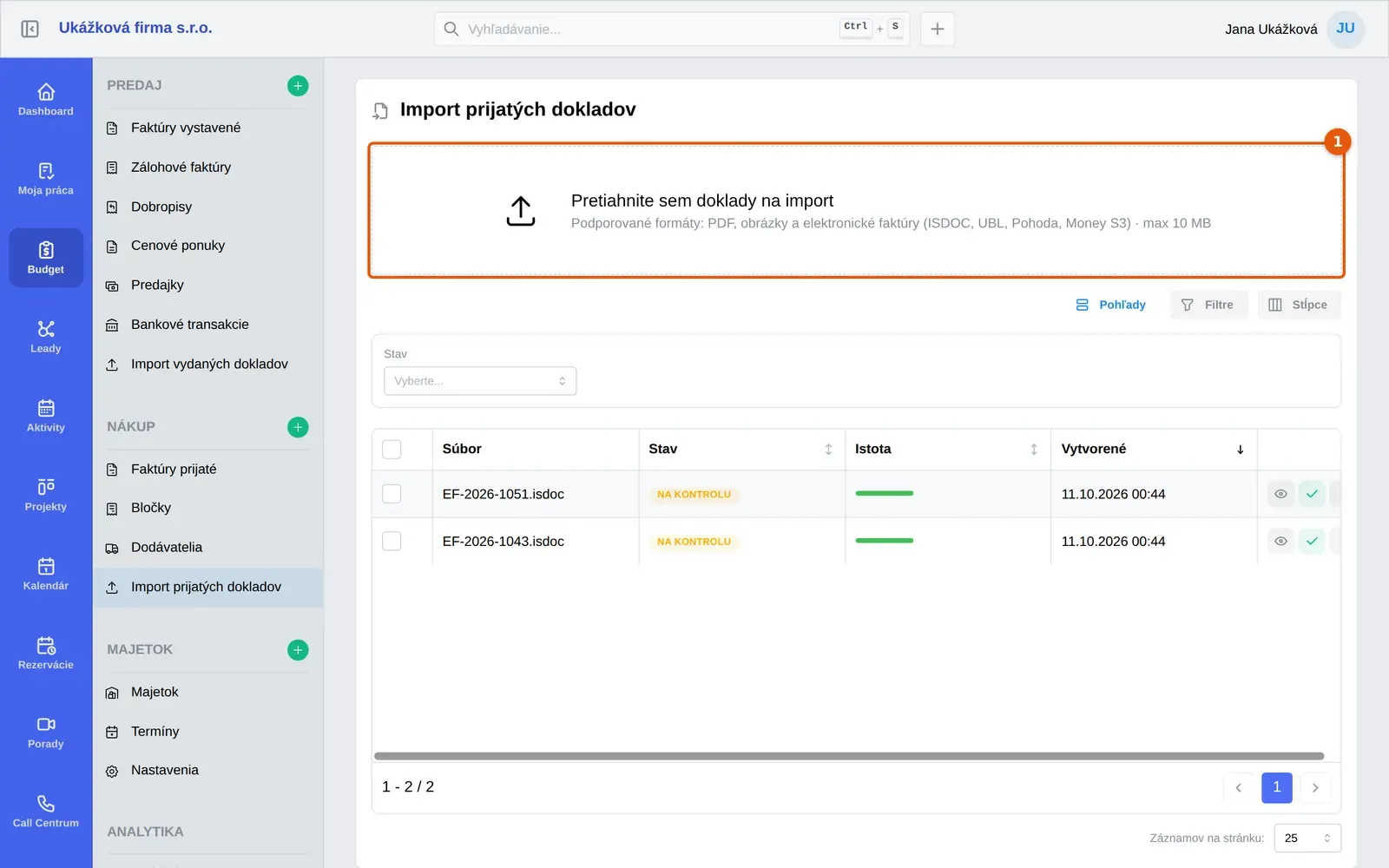
Task: Add a new NÁKUP item with the plus icon
Action: click(x=298, y=427)
